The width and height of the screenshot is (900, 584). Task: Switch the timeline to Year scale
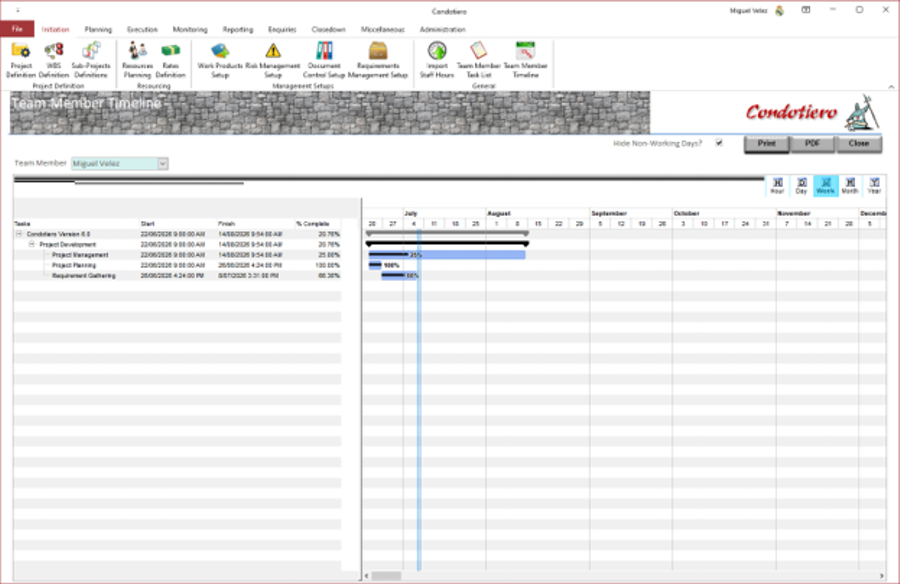874,185
